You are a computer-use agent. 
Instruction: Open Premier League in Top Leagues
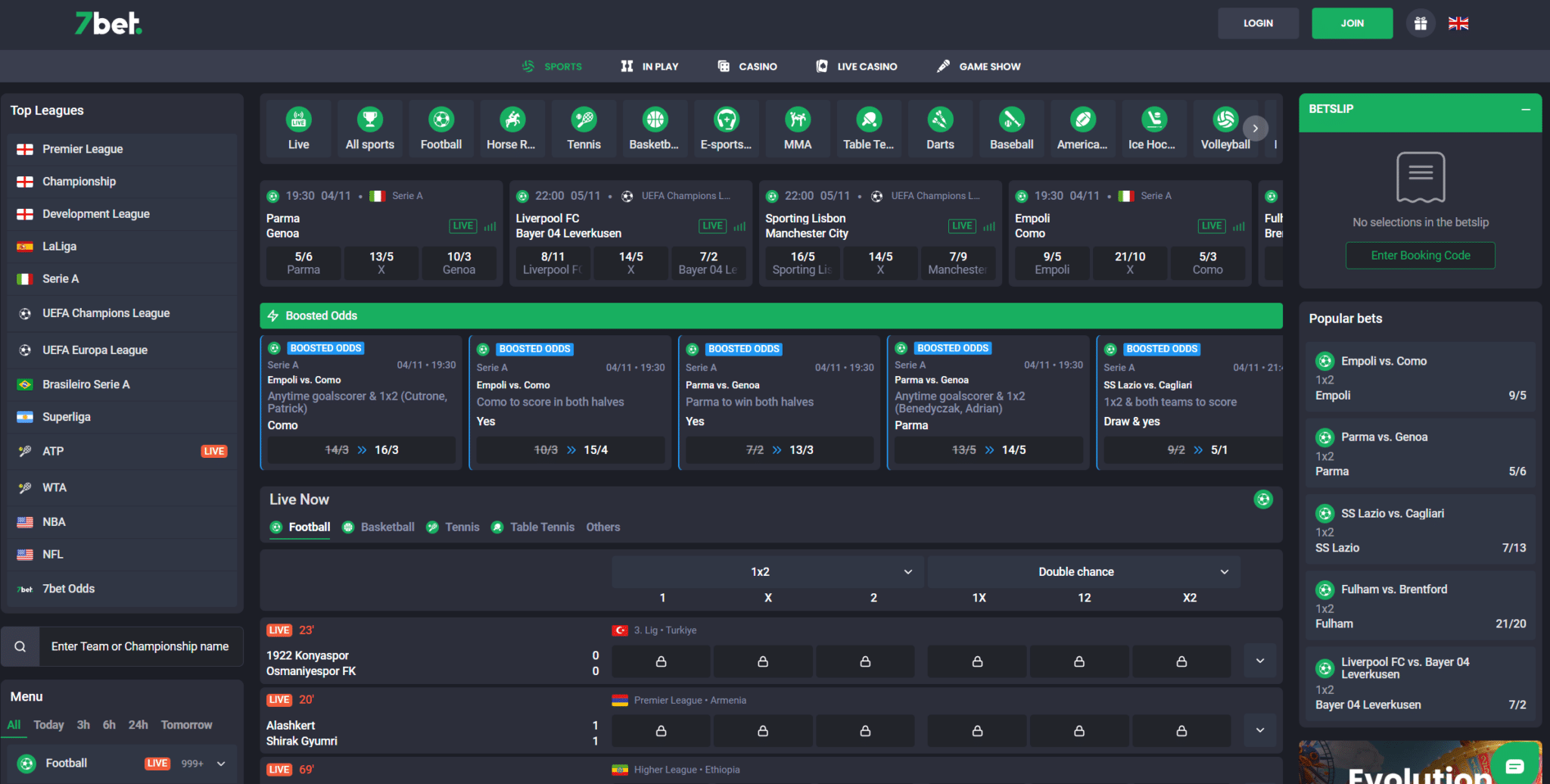click(122, 149)
